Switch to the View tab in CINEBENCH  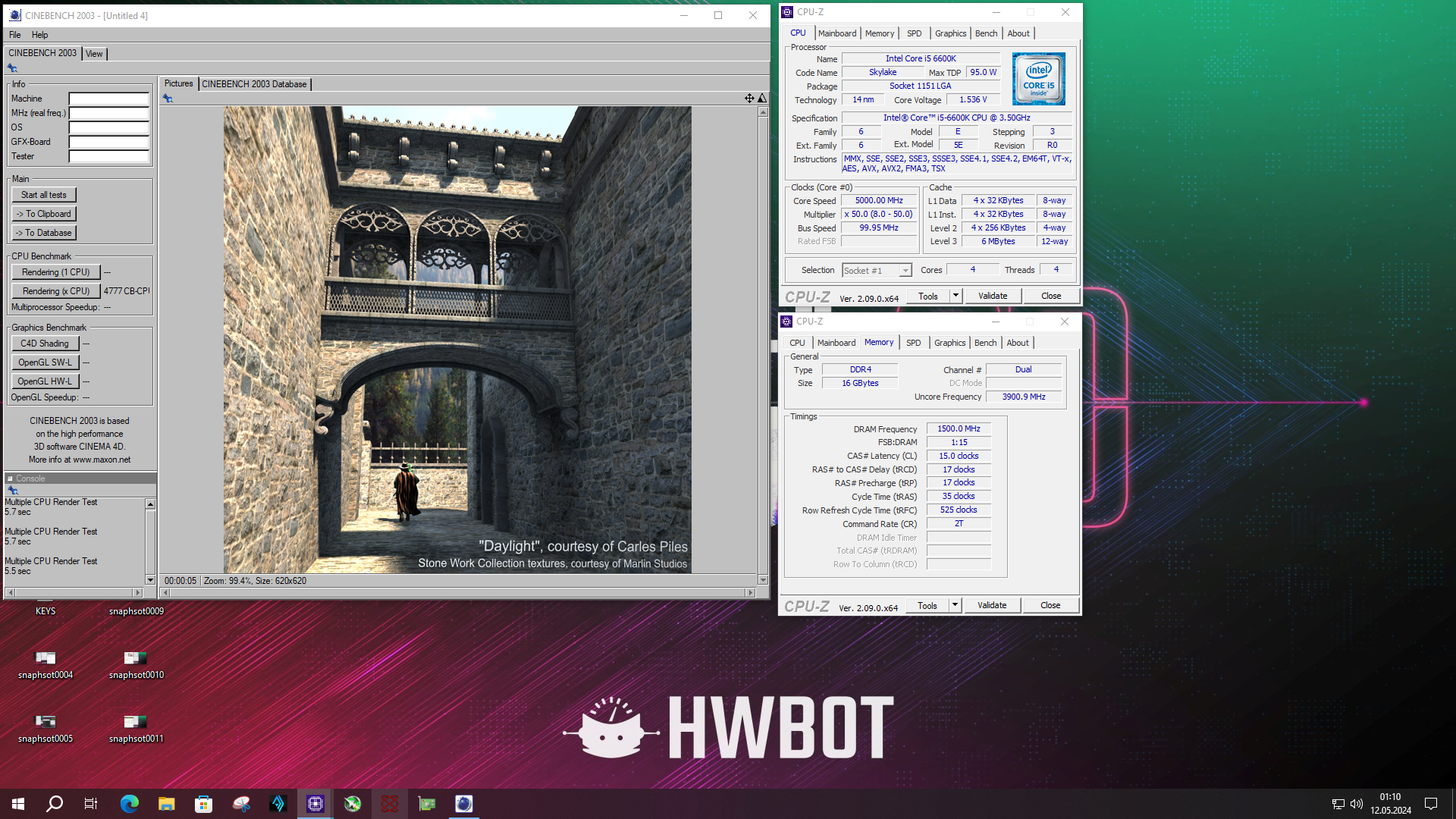point(94,54)
